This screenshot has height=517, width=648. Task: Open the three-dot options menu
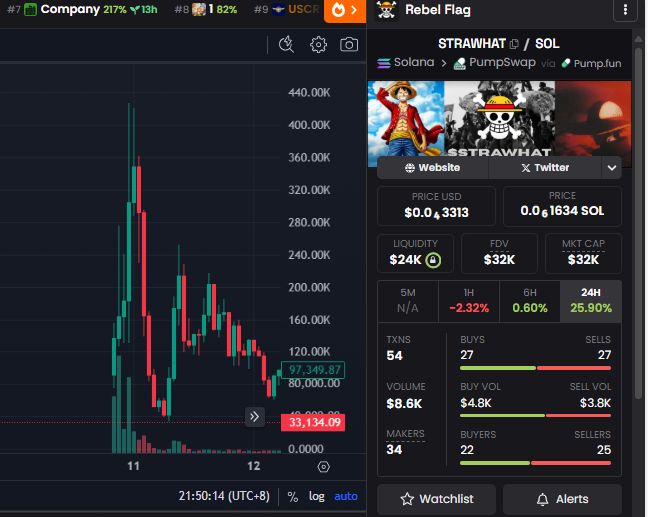point(625,10)
